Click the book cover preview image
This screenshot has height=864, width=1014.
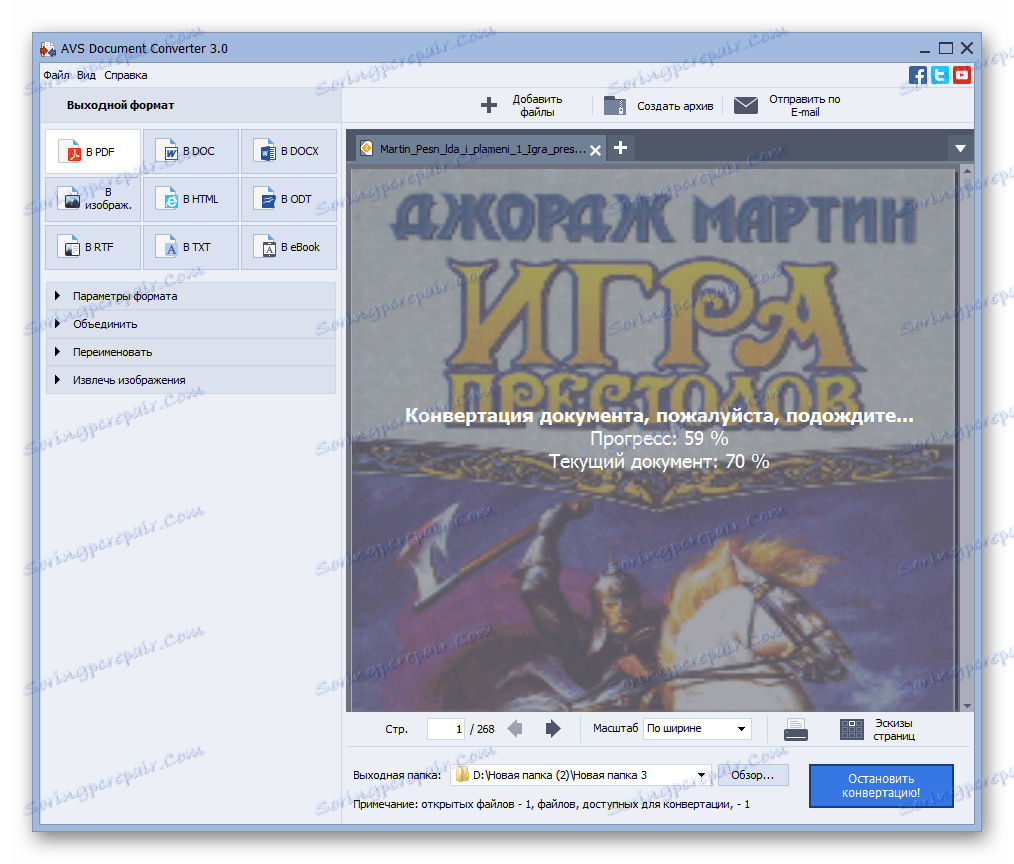click(653, 440)
